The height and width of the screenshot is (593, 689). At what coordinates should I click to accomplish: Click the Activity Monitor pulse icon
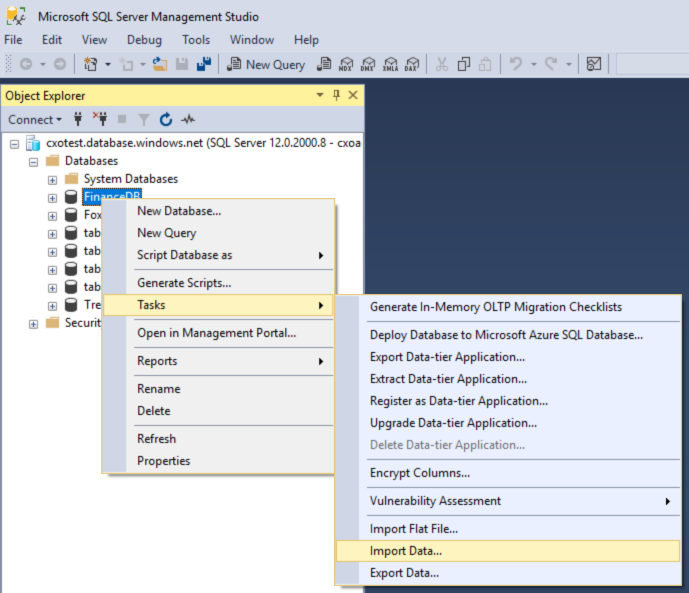point(188,119)
